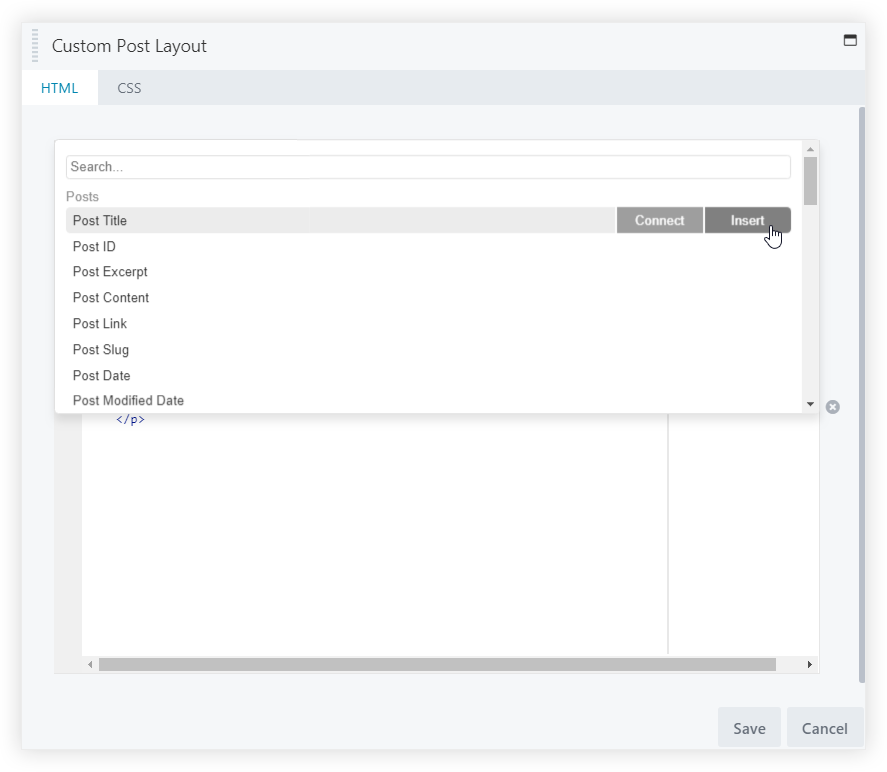Click the maximize dialog icon
The image size is (887, 772).
(x=850, y=41)
